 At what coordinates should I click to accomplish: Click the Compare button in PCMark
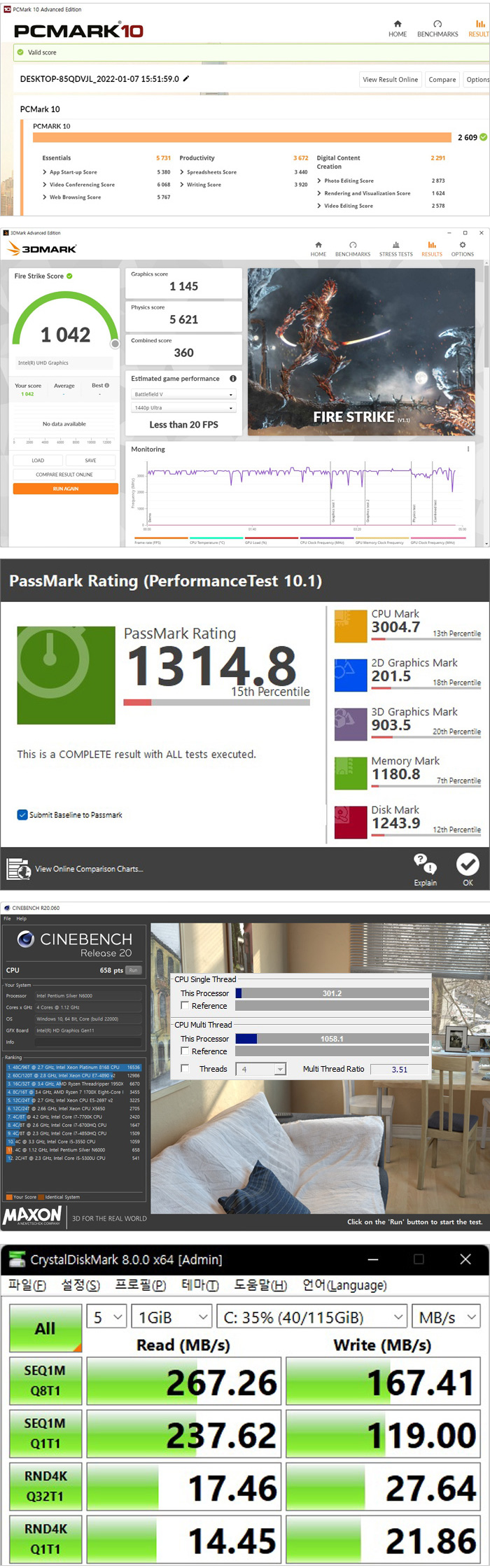[x=442, y=79]
